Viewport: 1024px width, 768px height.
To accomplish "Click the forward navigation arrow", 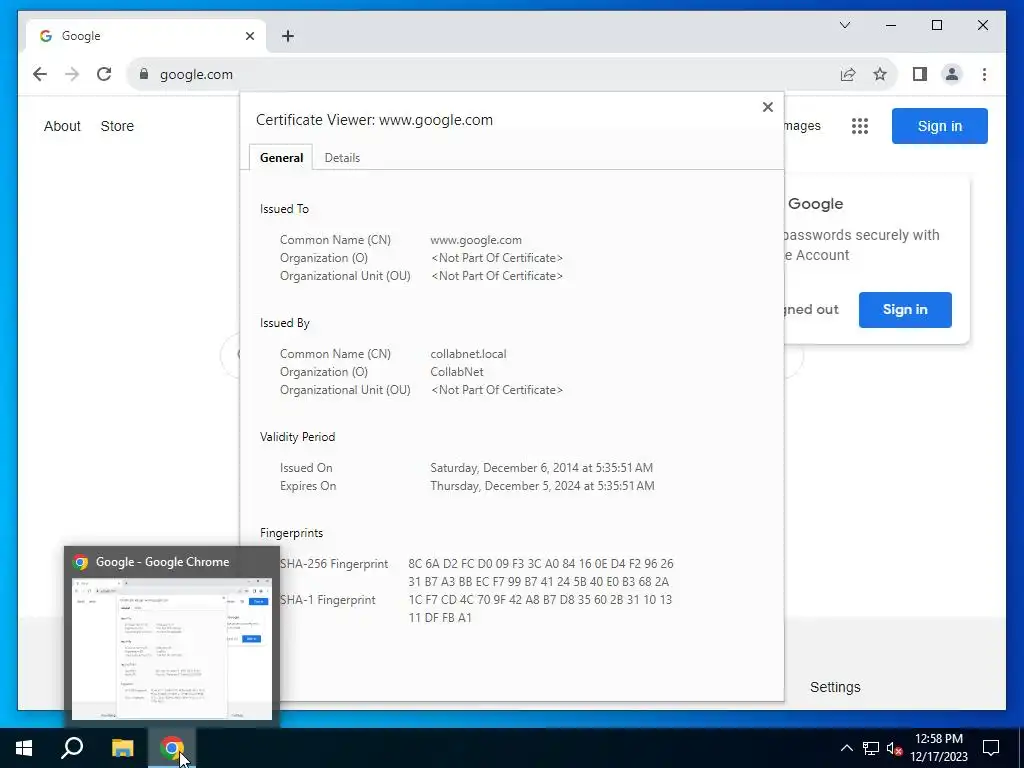I will [72, 74].
